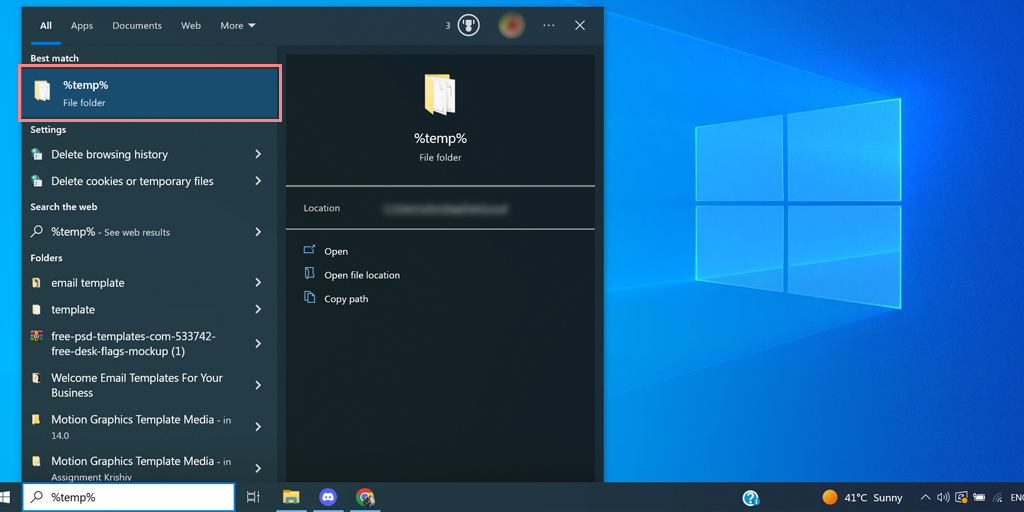Click the user profile avatar
Screen dimensions: 1024x512
click(511, 25)
